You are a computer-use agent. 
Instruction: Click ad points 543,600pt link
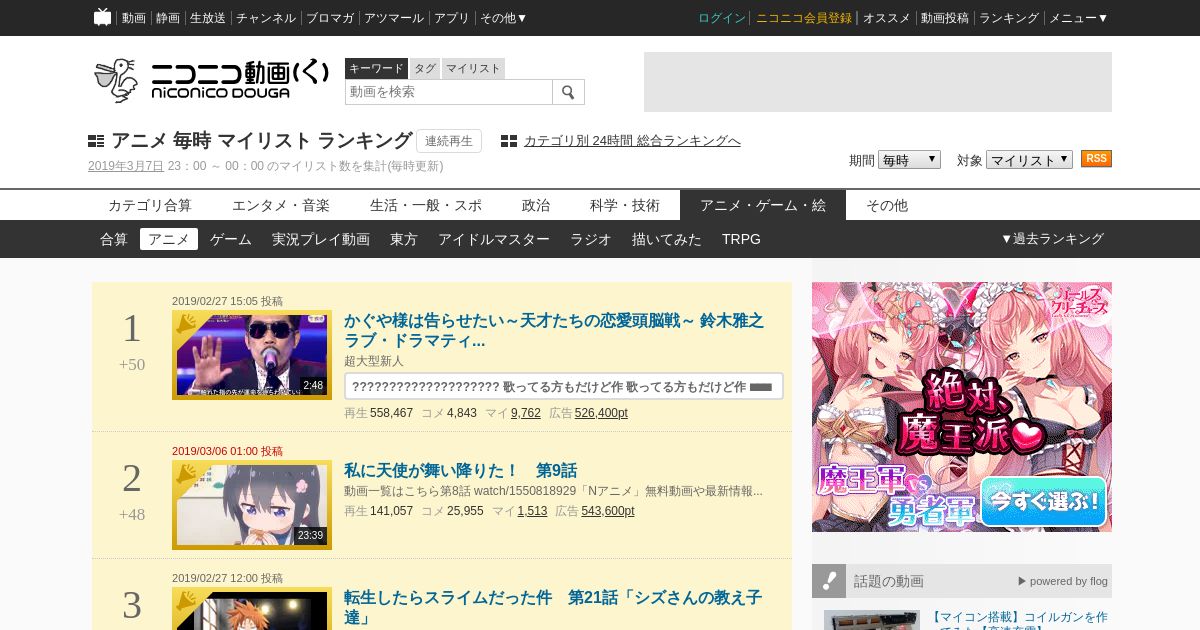[608, 511]
